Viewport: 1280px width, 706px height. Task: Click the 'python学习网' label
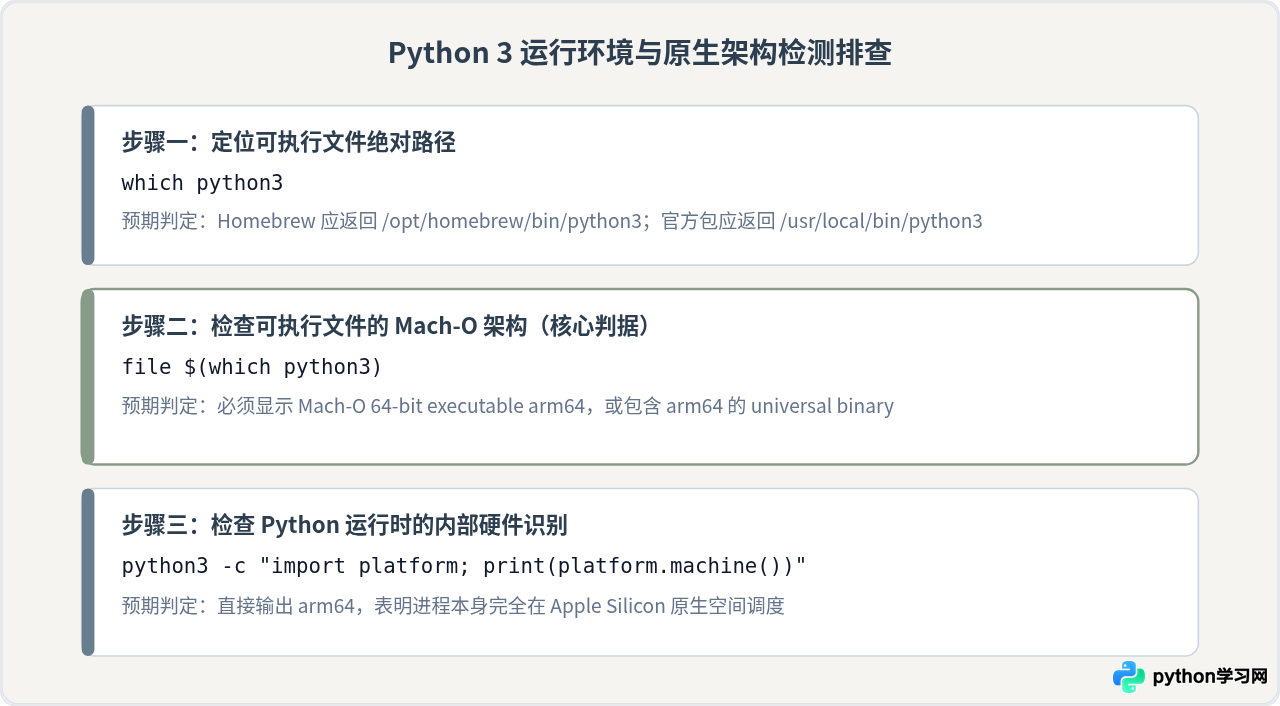point(1210,677)
